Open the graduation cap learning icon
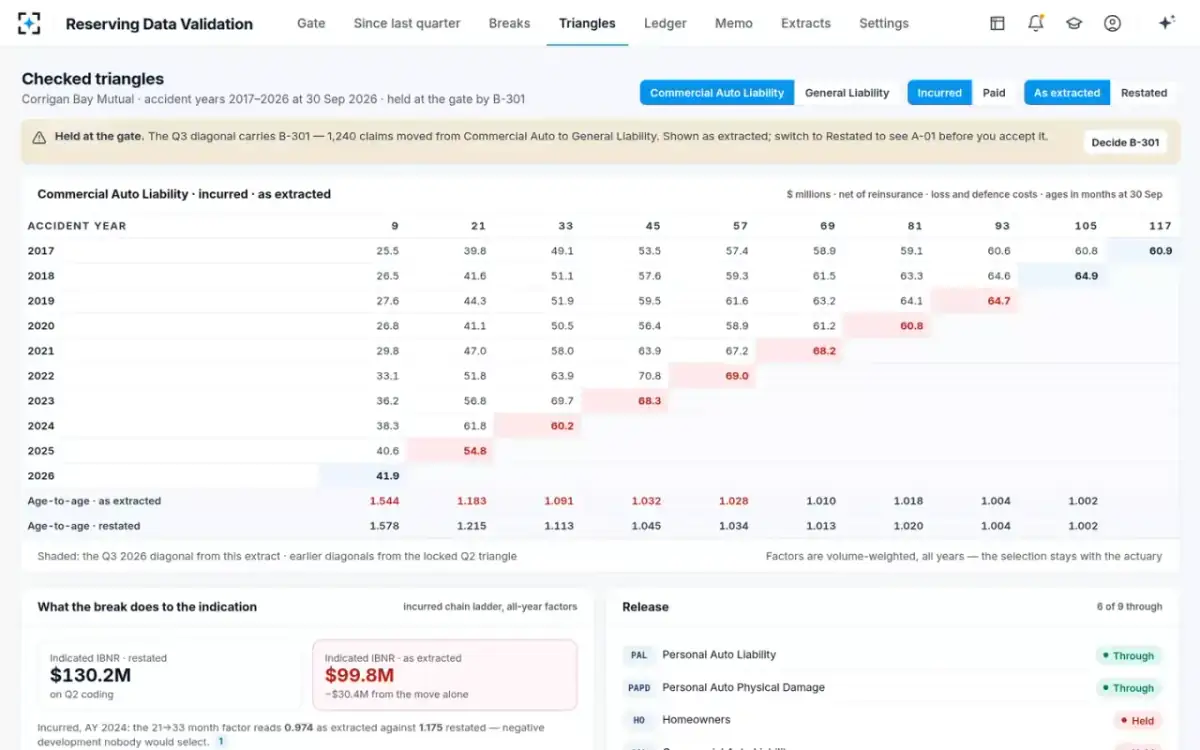The height and width of the screenshot is (750, 1200). tap(1074, 23)
